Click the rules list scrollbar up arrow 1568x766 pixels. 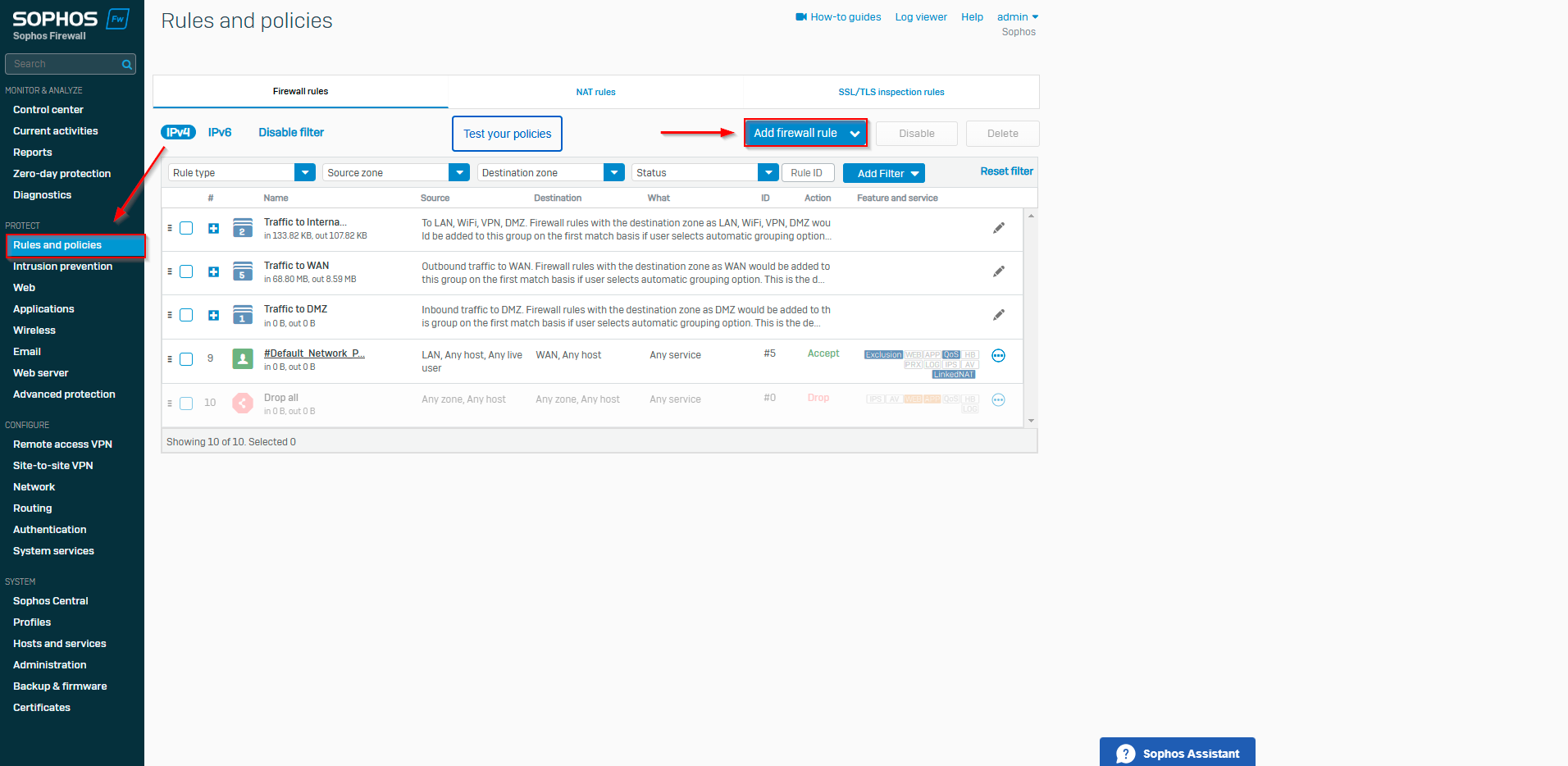[x=1031, y=215]
